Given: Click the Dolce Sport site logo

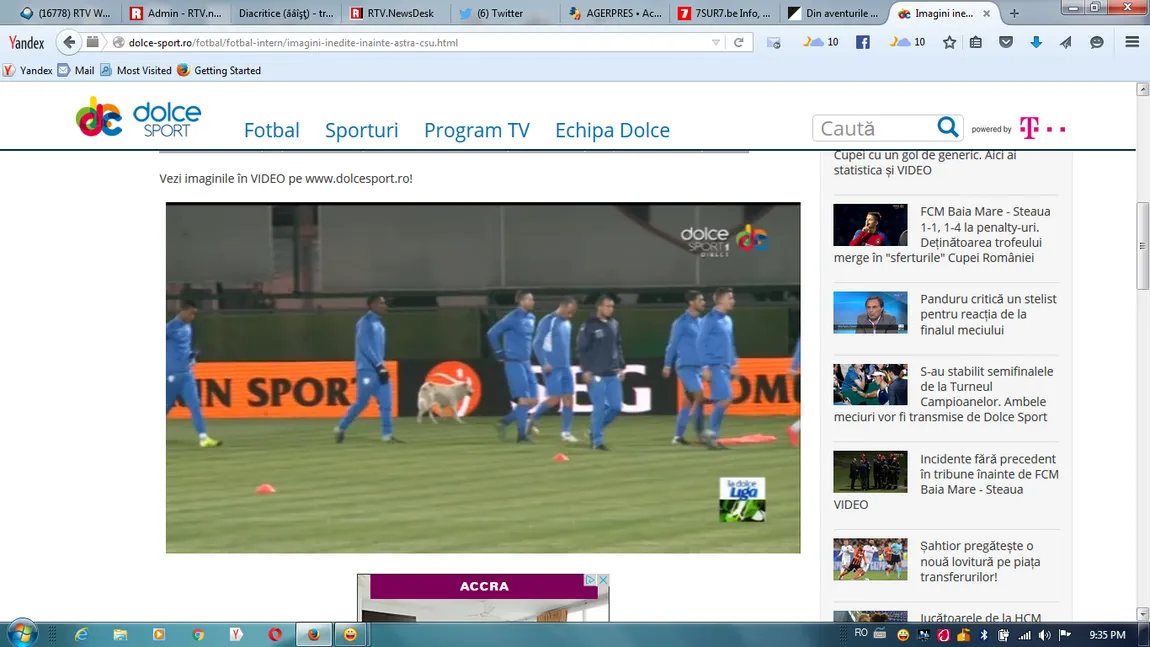Looking at the screenshot, I should (x=138, y=117).
